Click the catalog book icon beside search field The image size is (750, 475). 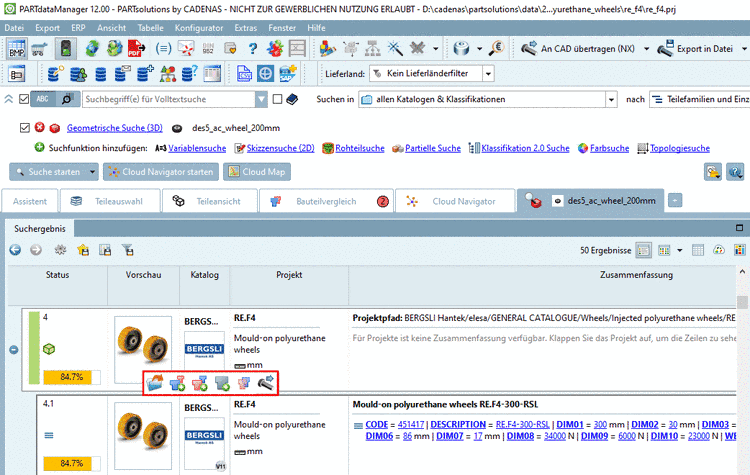[x=292, y=99]
